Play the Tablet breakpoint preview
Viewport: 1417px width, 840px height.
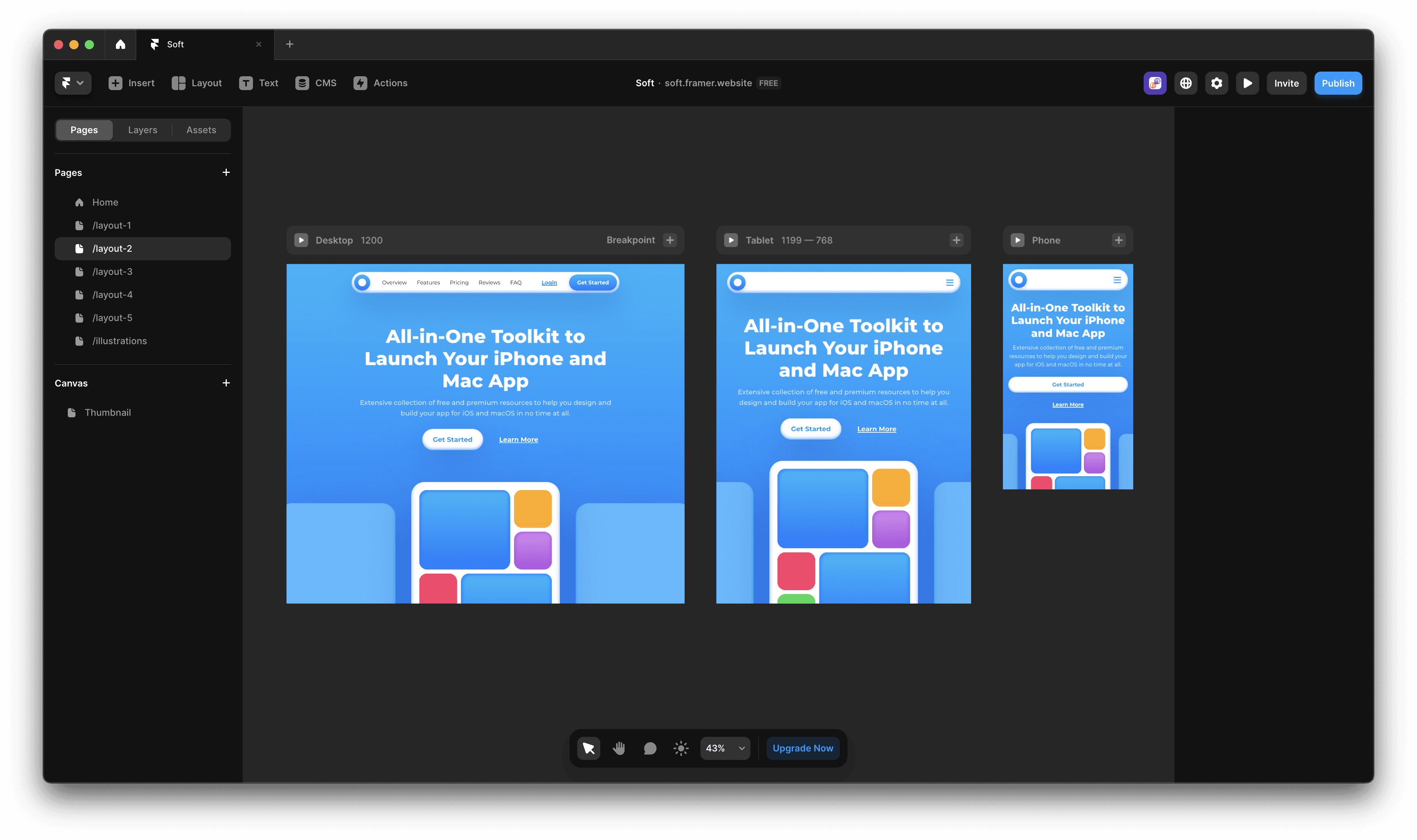point(731,240)
